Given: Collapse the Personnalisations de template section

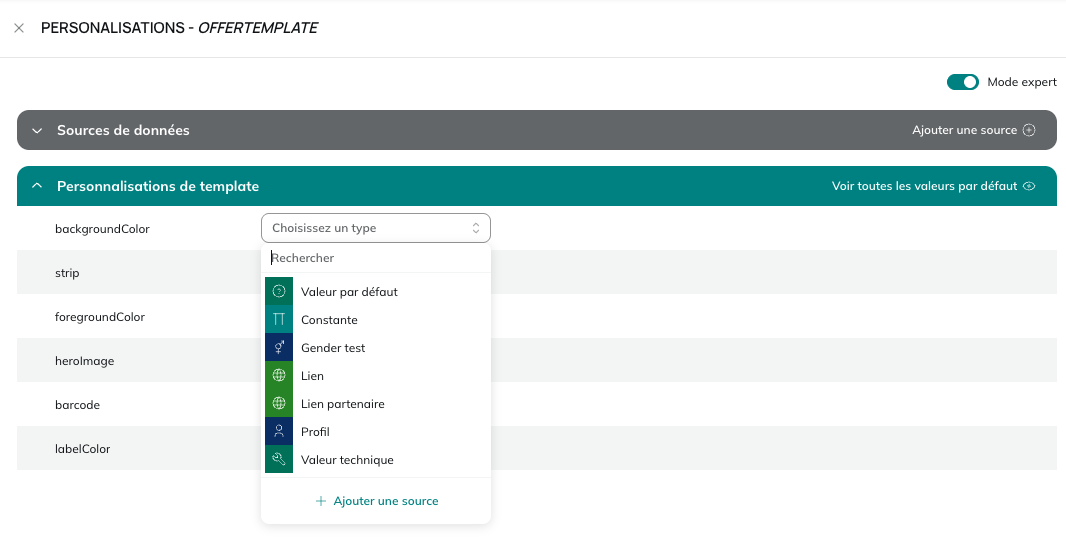Looking at the screenshot, I should click(37, 186).
